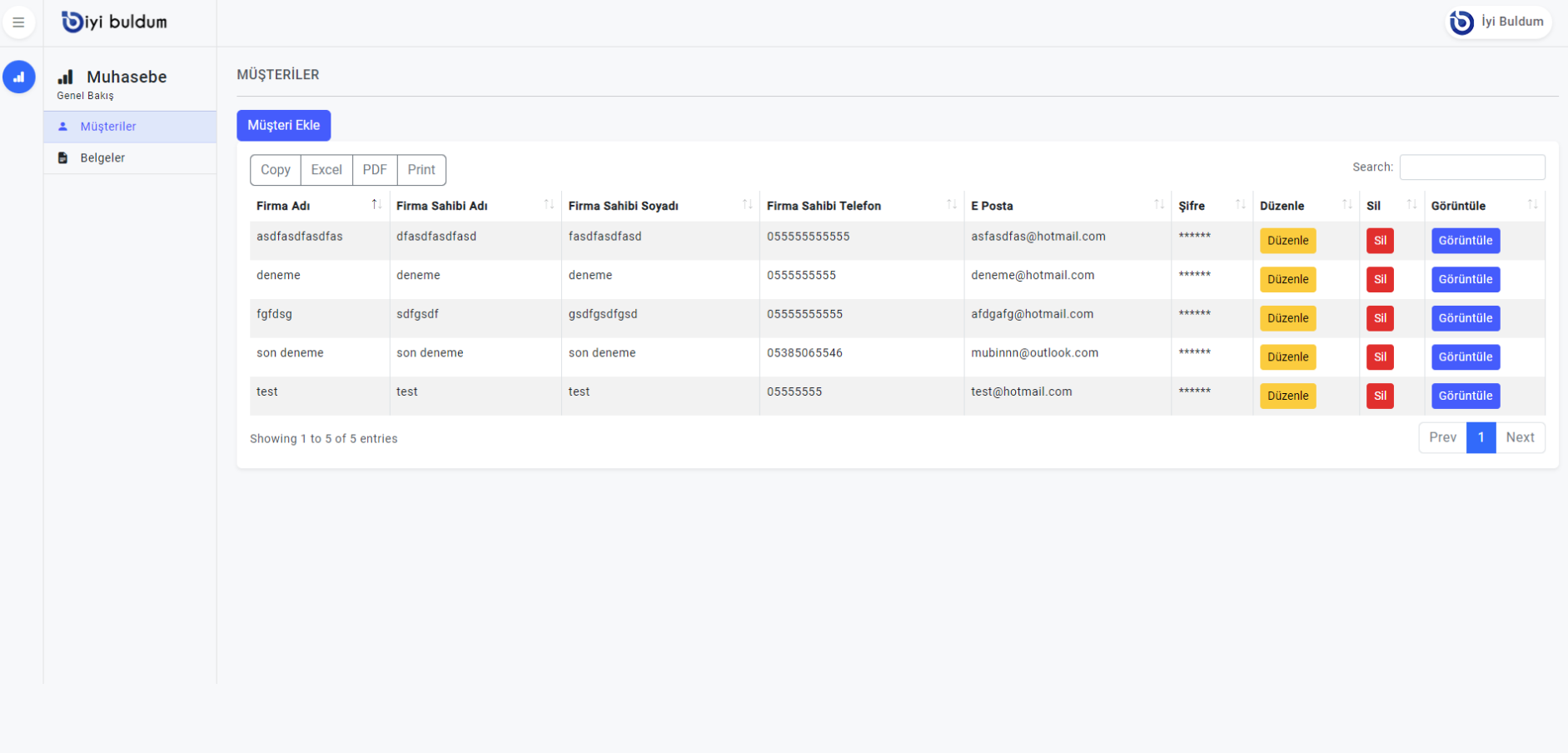Open Belgeler in the sidebar

(102, 158)
